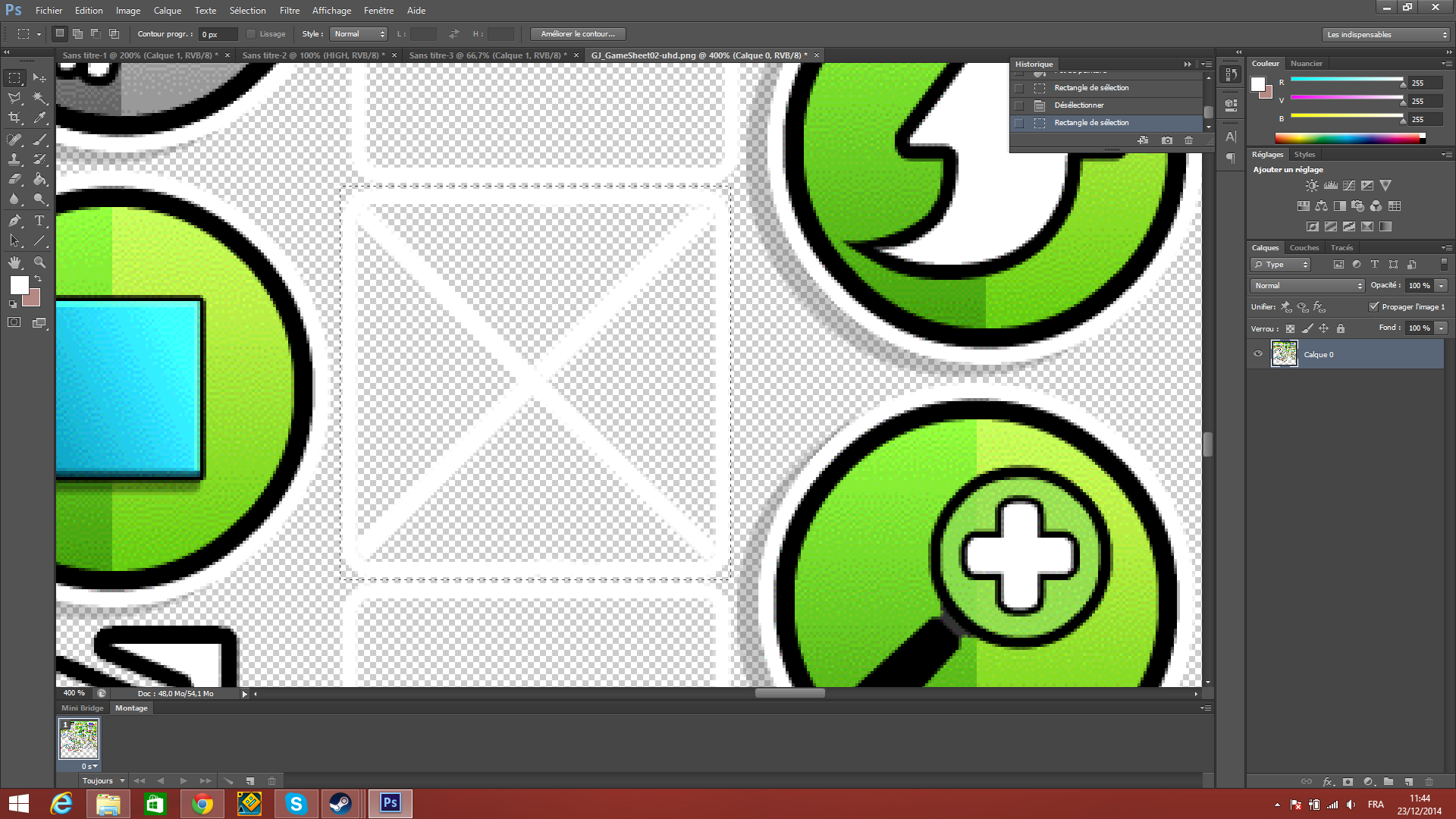Select the Horizontal Type tool

pos(39,221)
